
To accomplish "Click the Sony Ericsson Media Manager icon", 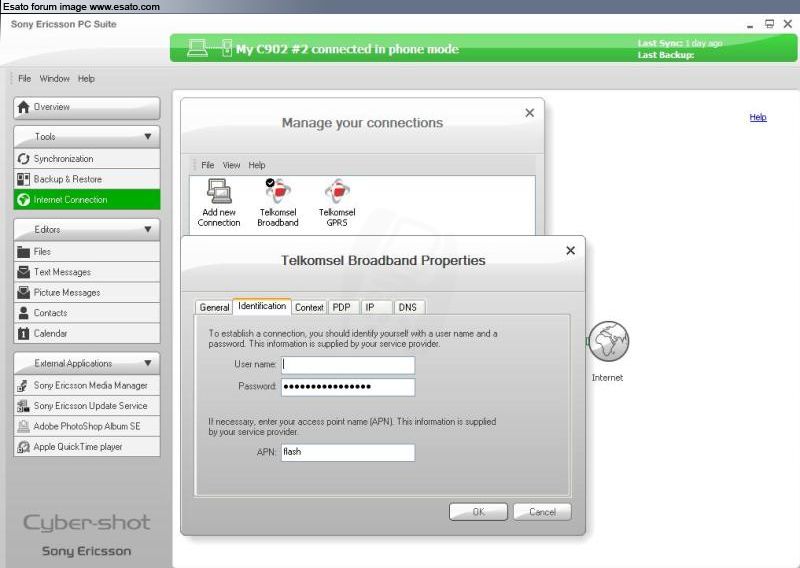I will [x=23, y=385].
